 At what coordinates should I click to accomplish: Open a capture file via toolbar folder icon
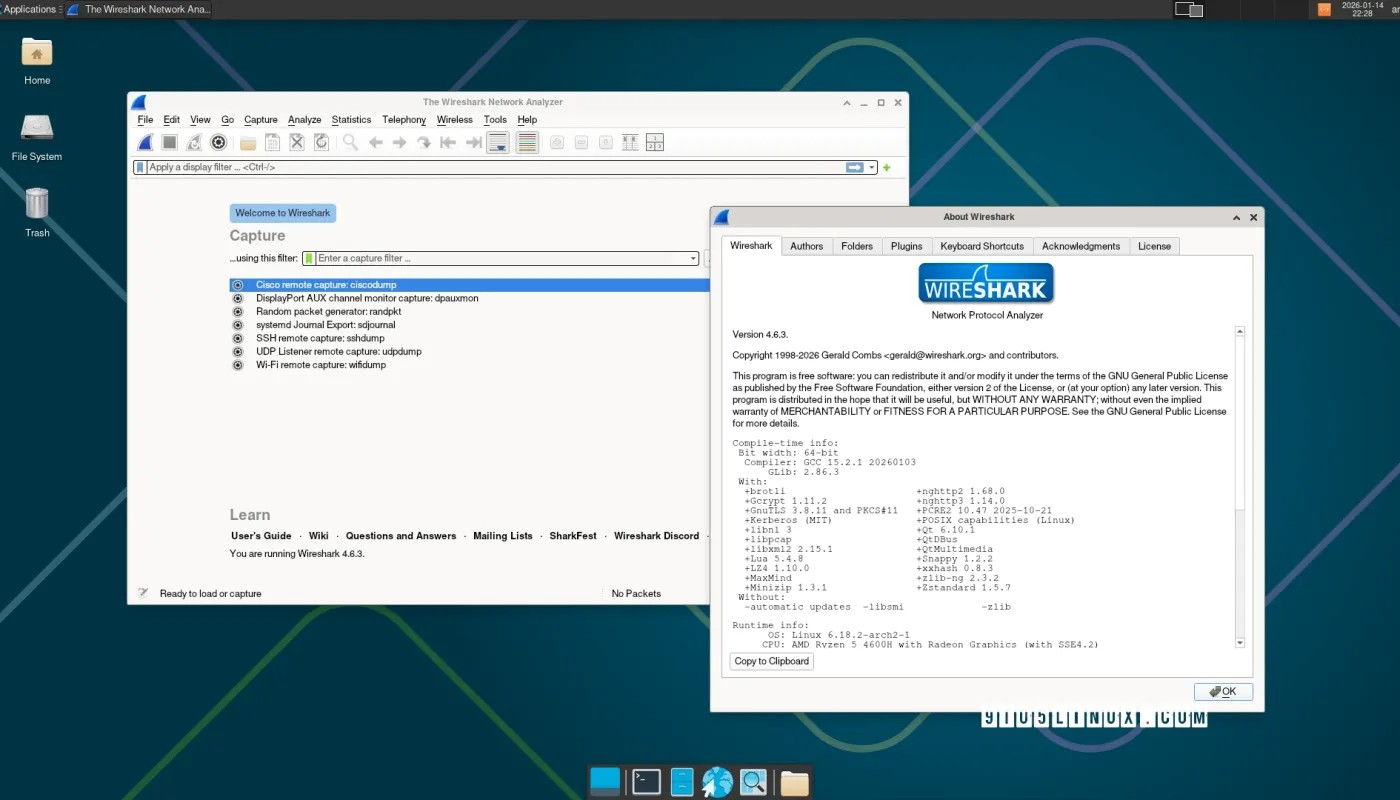click(247, 142)
